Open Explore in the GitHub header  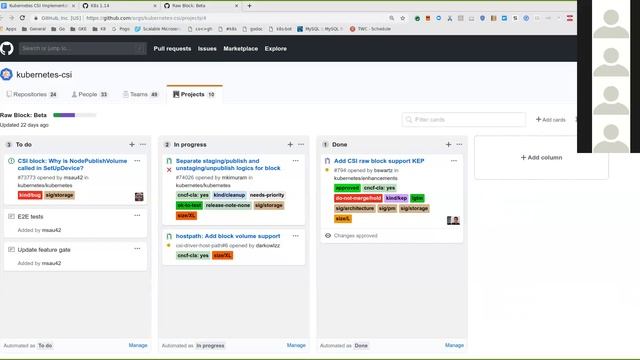click(x=276, y=49)
